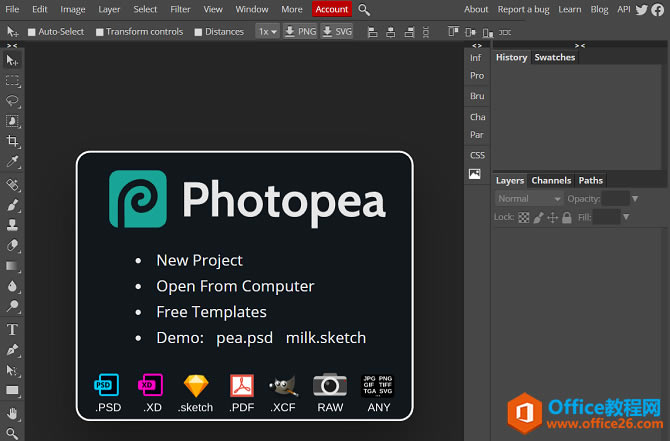The height and width of the screenshot is (441, 670).
Task: Select the Object Selection tool
Action: pos(12,121)
